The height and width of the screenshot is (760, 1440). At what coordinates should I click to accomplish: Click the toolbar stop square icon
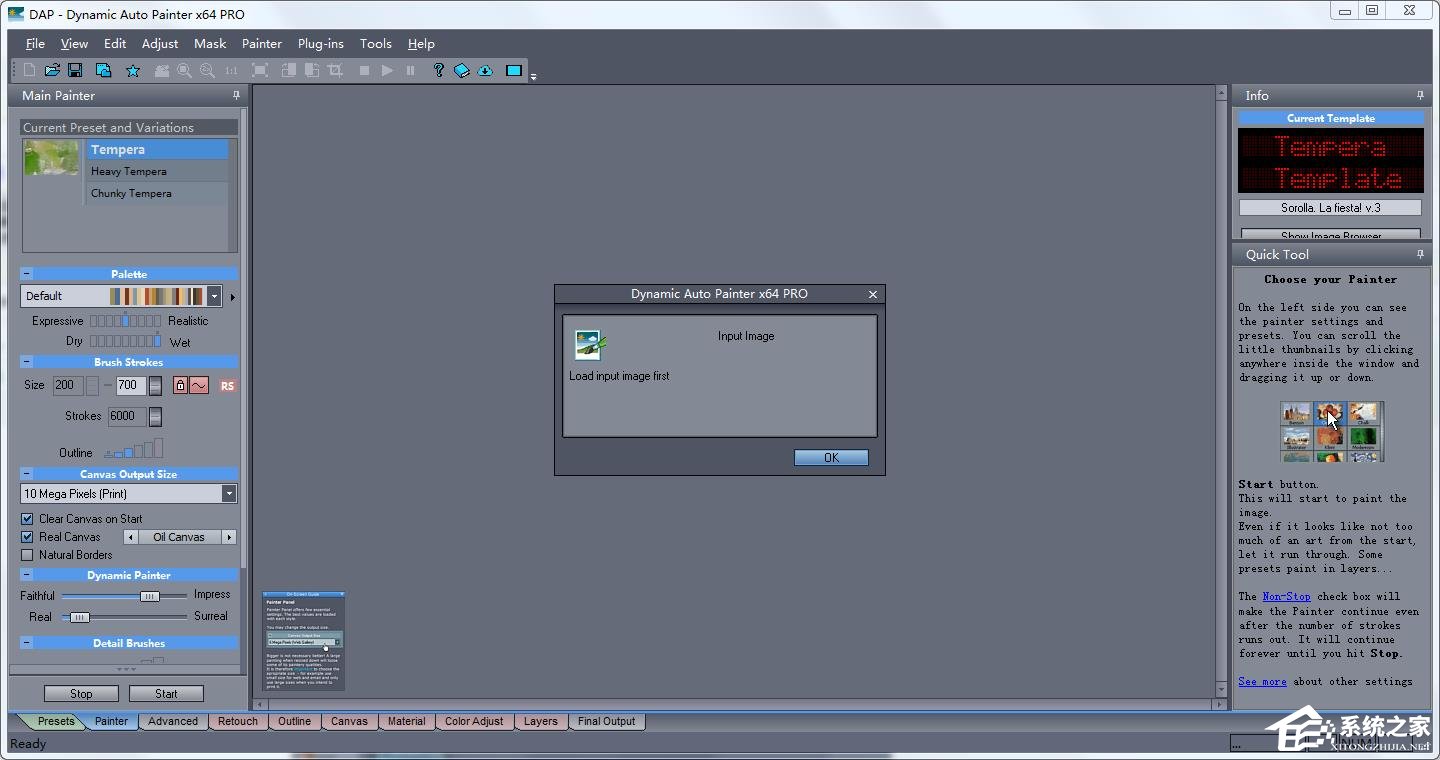tap(364, 70)
